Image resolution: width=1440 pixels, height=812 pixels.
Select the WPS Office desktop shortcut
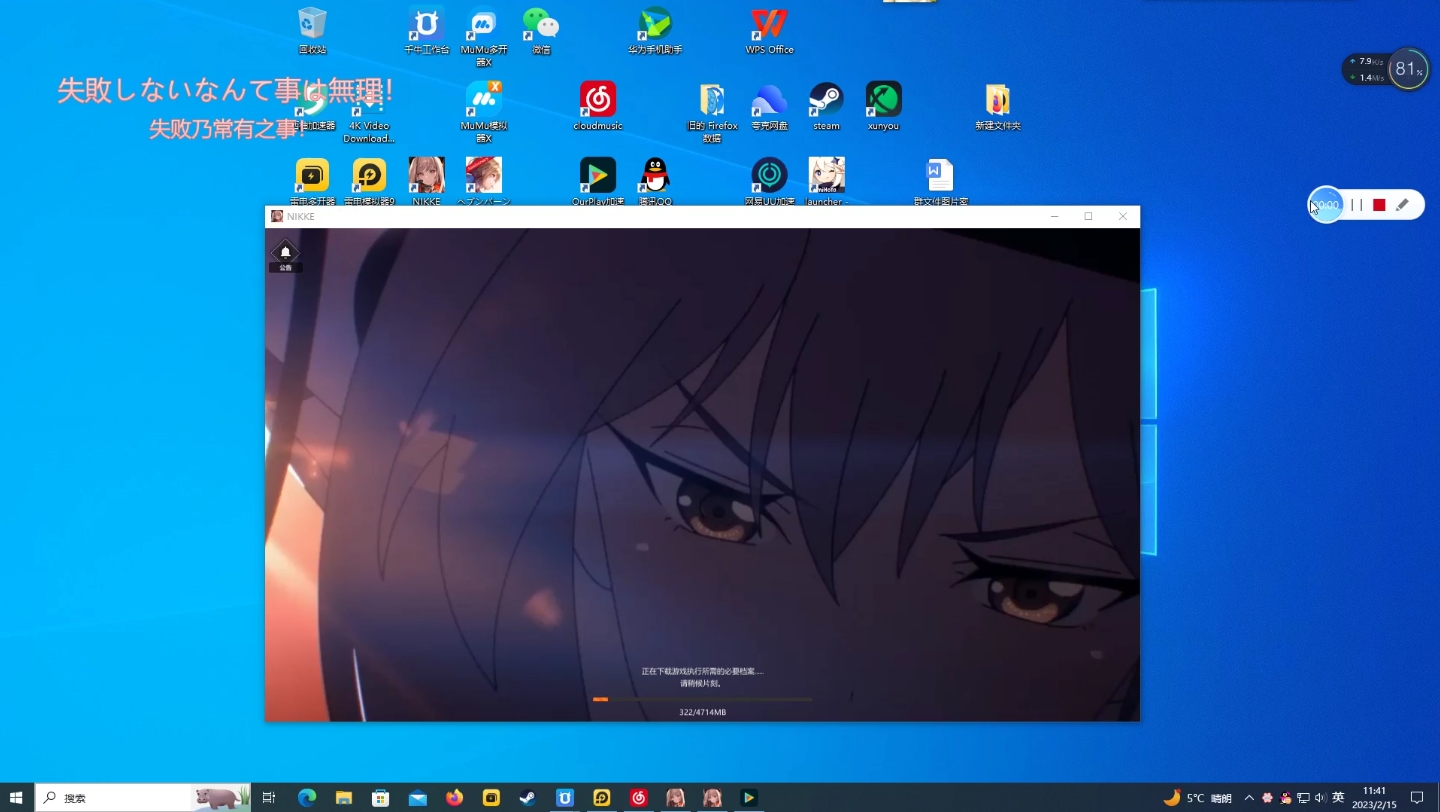click(769, 31)
